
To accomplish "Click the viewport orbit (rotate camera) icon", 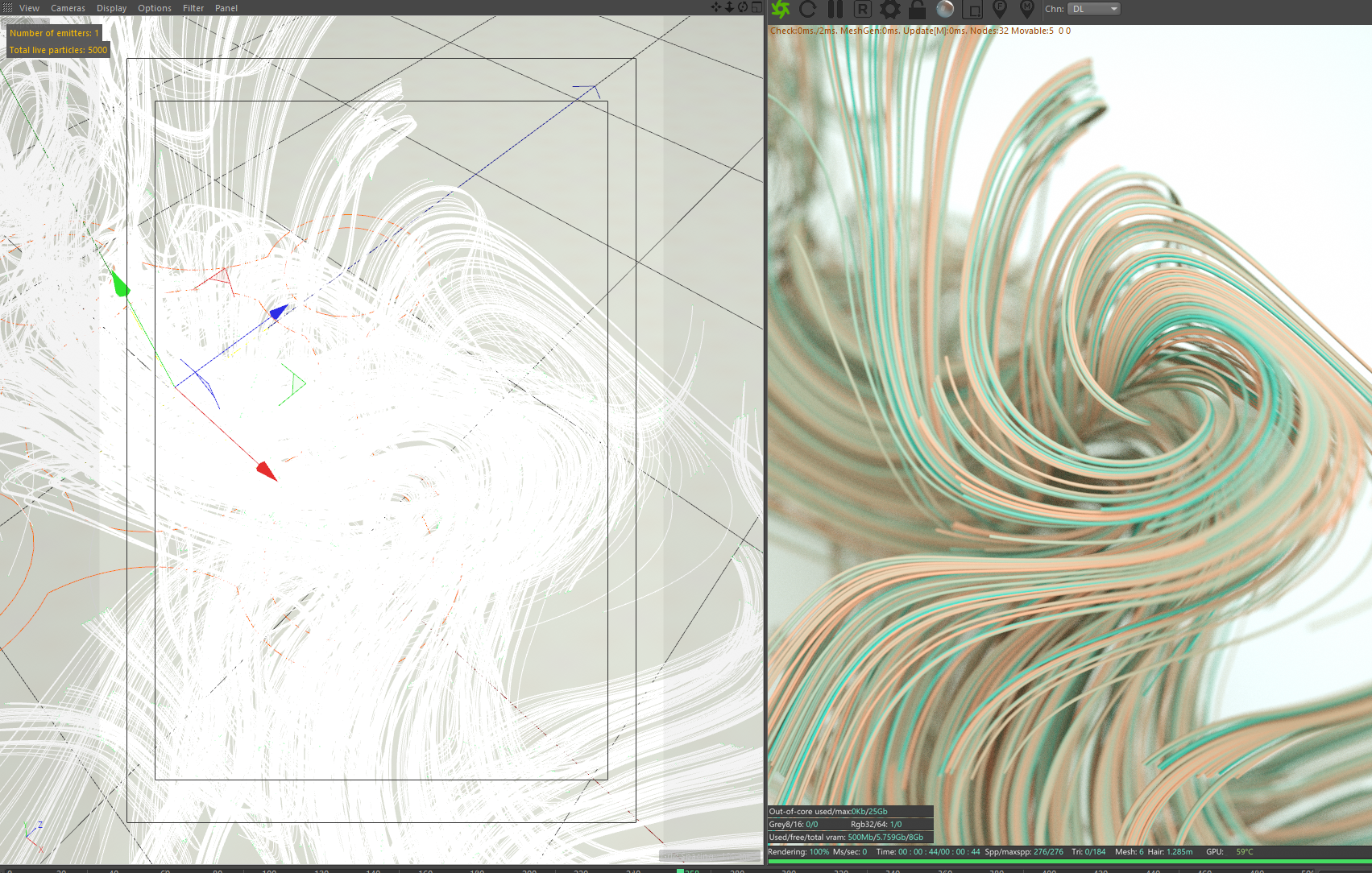I will pos(743,7).
